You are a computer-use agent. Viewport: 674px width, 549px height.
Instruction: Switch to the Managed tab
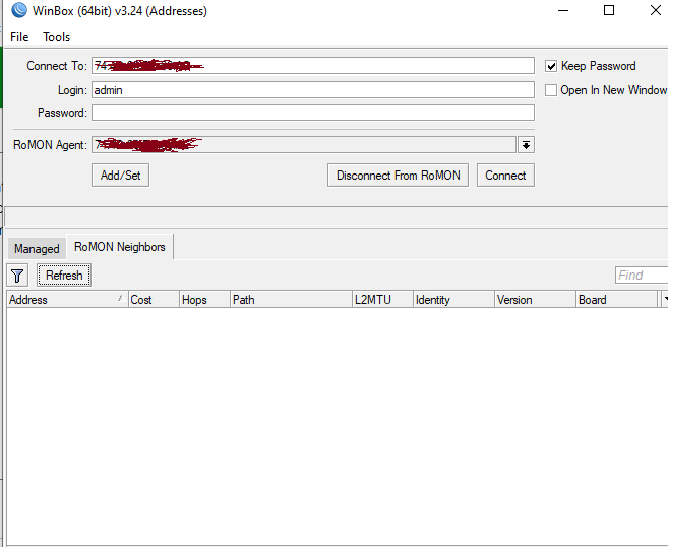click(x=37, y=249)
